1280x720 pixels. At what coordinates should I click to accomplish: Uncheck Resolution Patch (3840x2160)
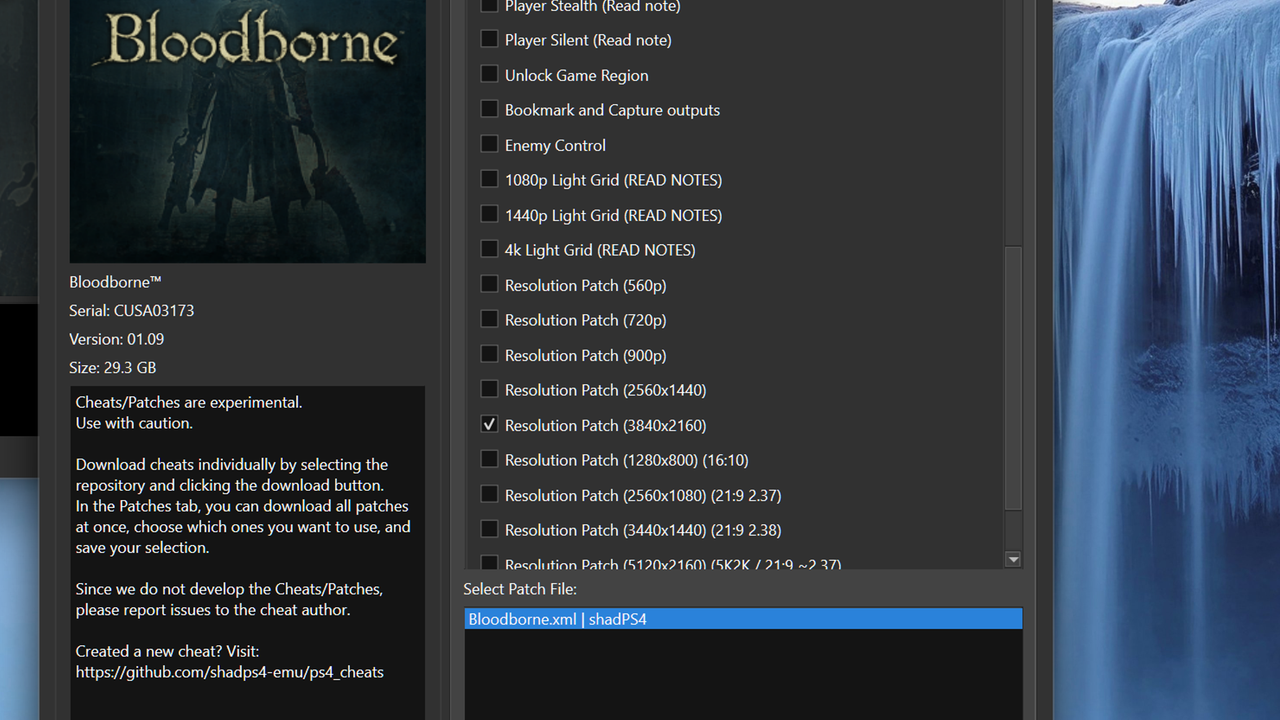click(489, 424)
